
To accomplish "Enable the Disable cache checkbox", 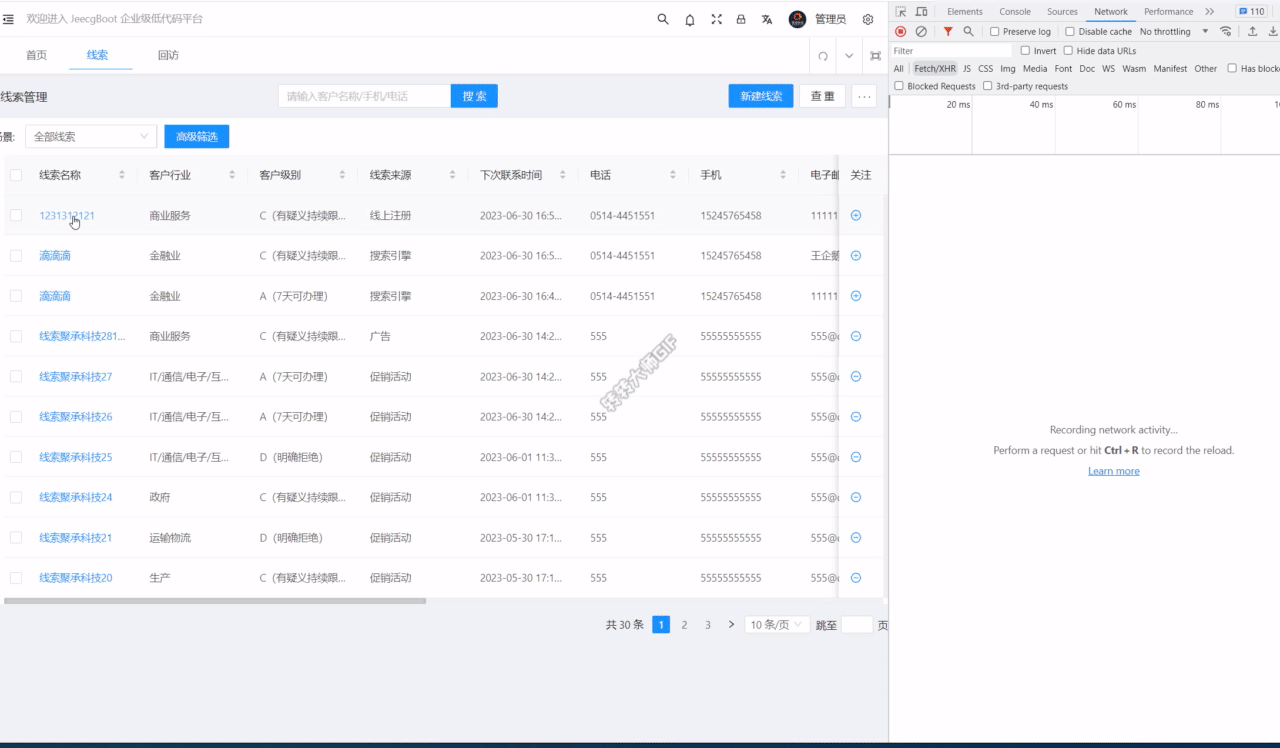I will 1069,31.
